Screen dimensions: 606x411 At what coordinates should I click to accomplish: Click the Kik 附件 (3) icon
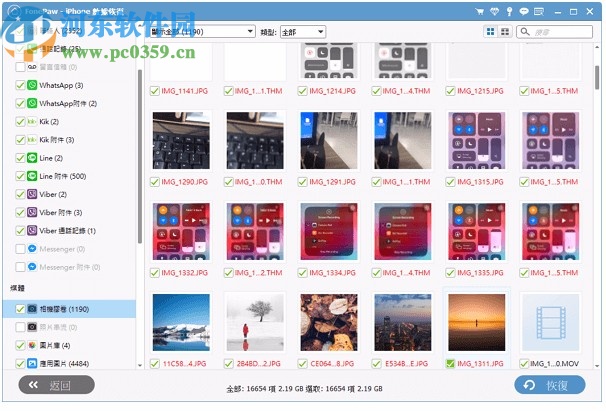click(x=32, y=140)
